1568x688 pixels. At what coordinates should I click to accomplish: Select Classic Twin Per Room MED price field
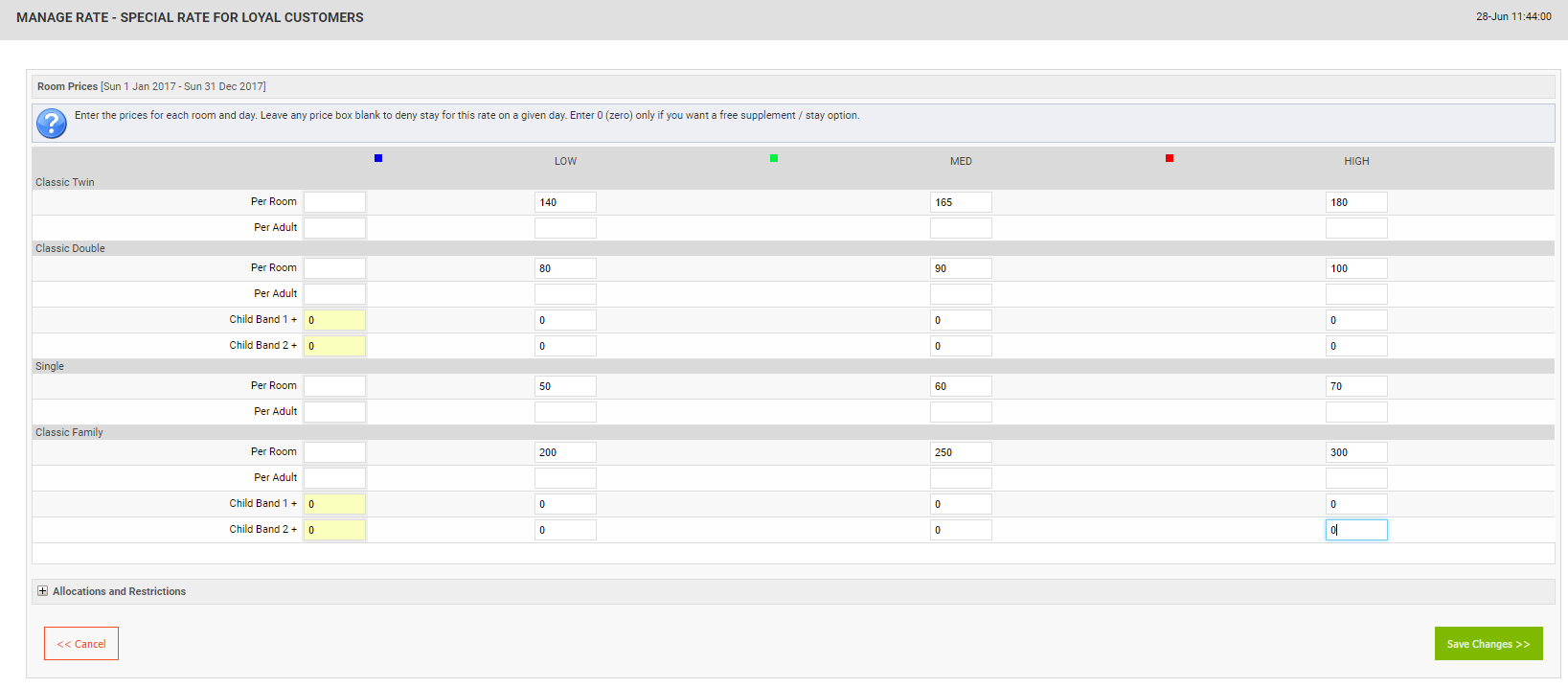click(961, 202)
